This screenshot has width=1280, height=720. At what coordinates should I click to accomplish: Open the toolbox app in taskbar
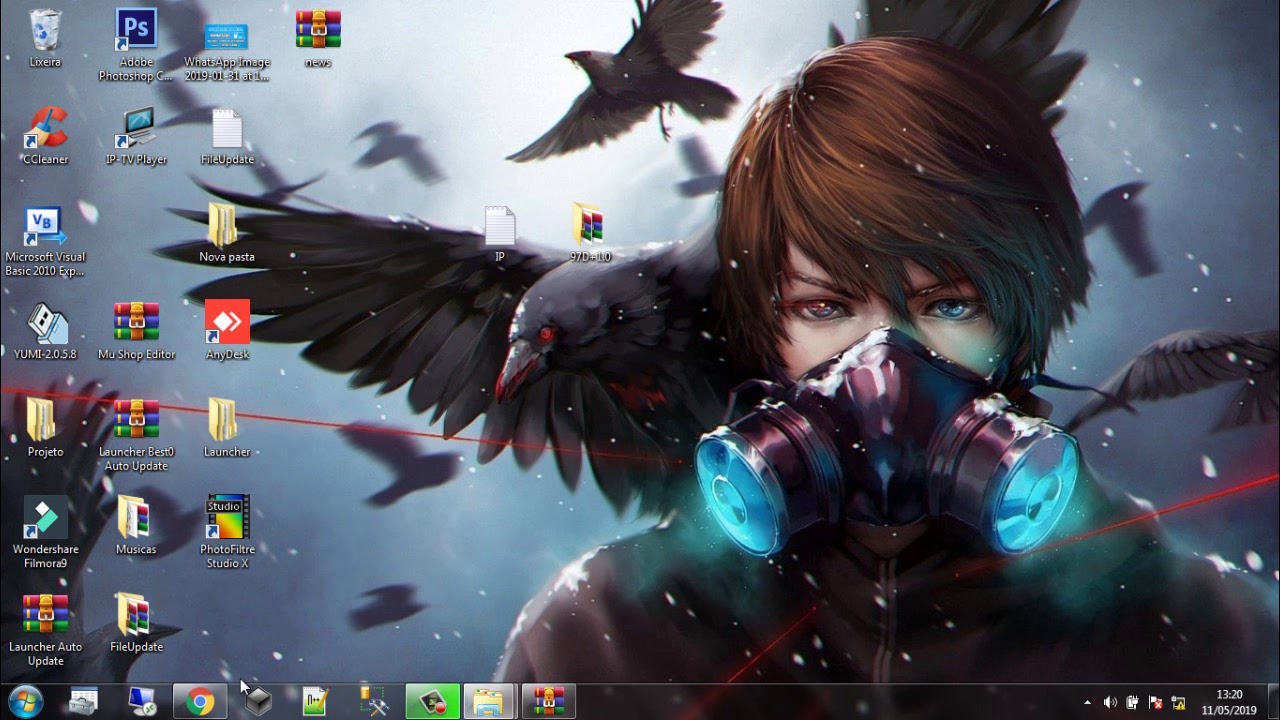(83, 702)
